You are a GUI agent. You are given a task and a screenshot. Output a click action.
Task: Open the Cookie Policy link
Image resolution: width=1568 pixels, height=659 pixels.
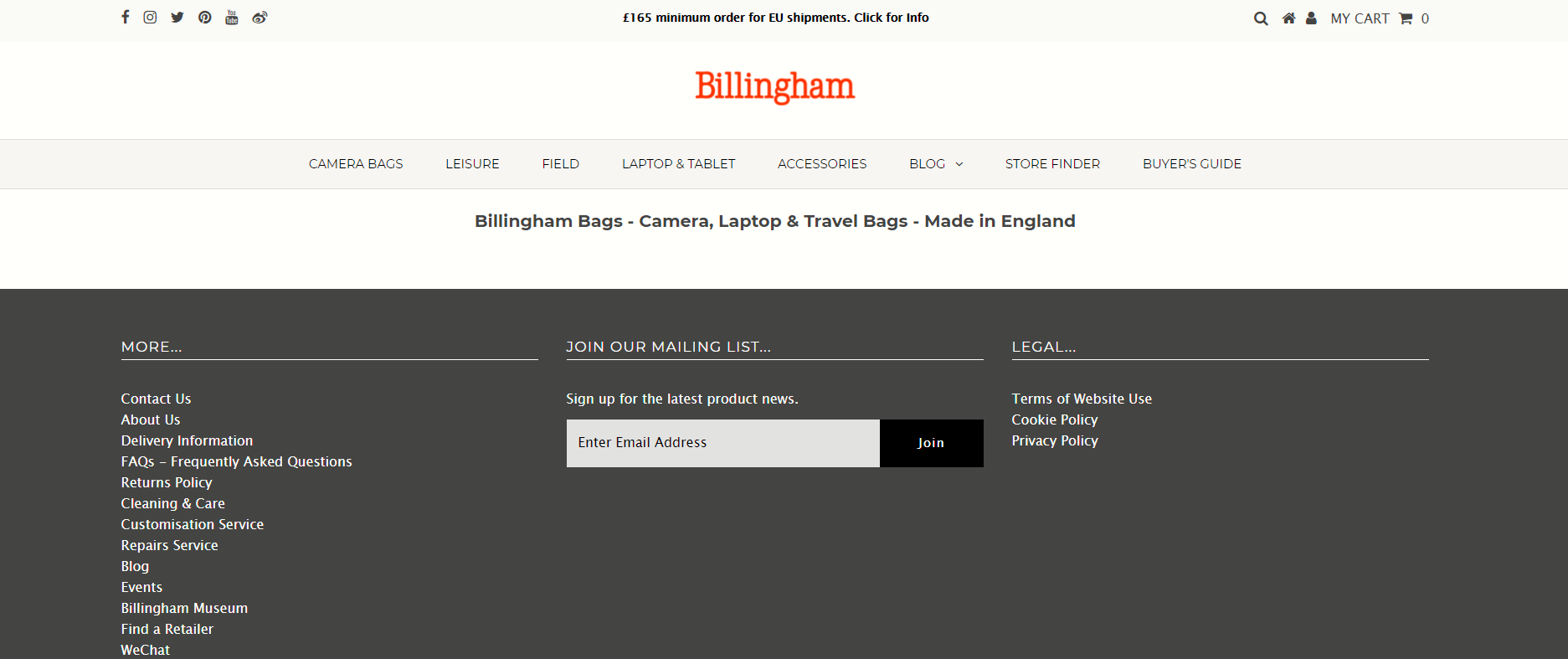click(1055, 420)
